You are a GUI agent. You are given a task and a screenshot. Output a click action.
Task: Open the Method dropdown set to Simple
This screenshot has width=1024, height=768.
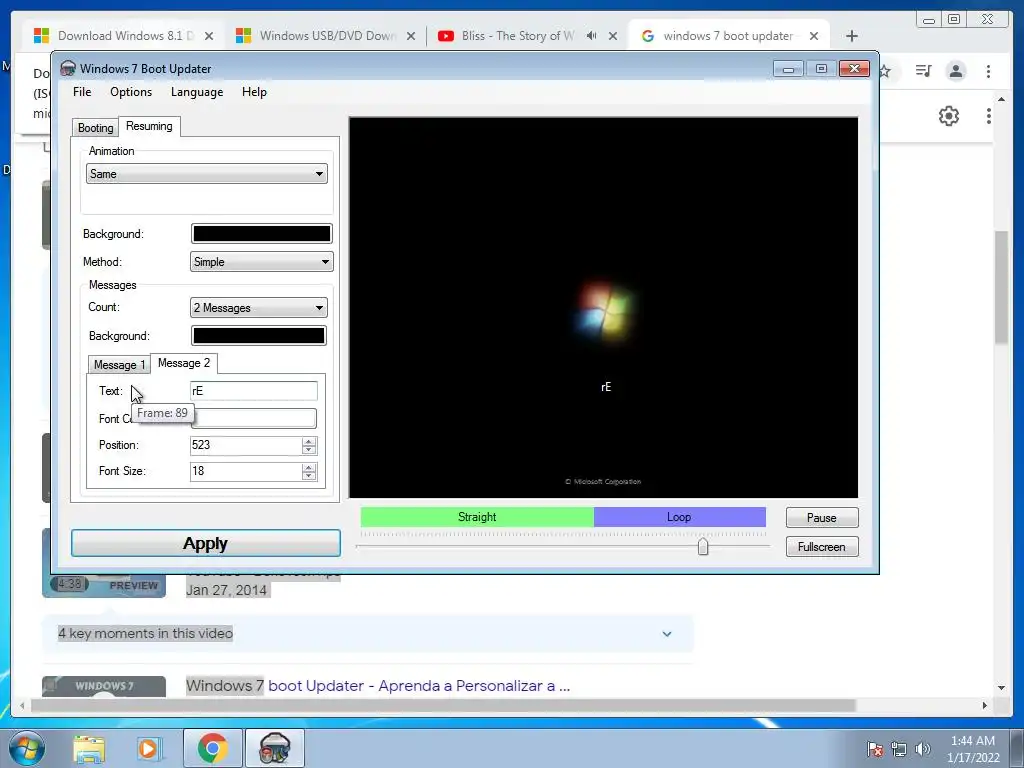(x=261, y=262)
